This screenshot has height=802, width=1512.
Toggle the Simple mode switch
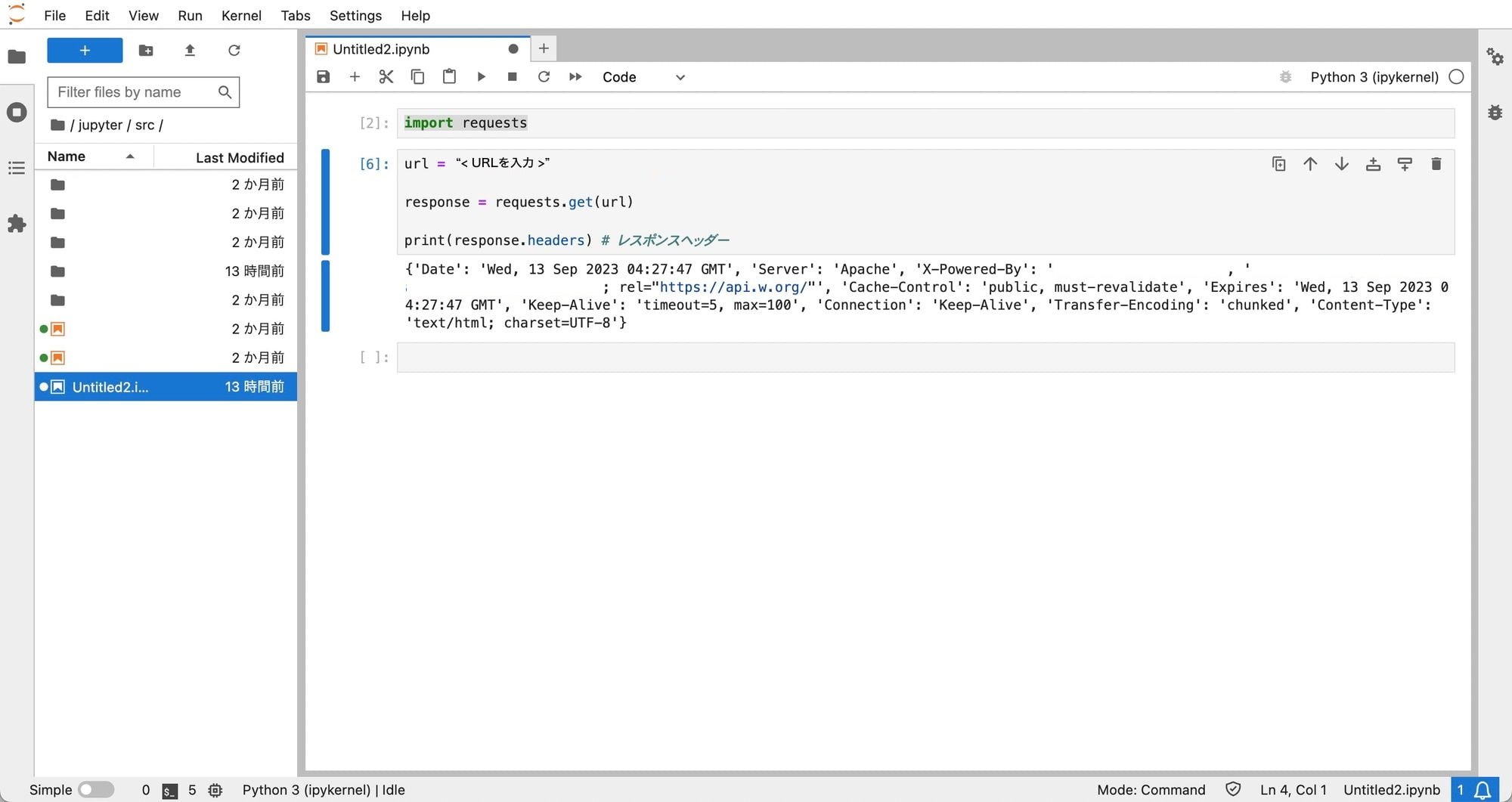point(96,790)
